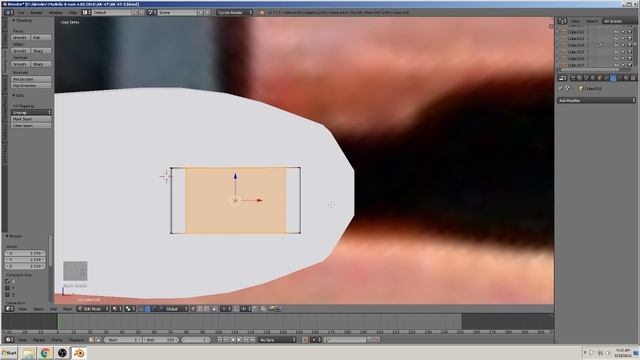Open the All Scenes display dropdown in the Outliner
Viewport: 640px width, 360px height.
pyautogui.click(x=620, y=21)
